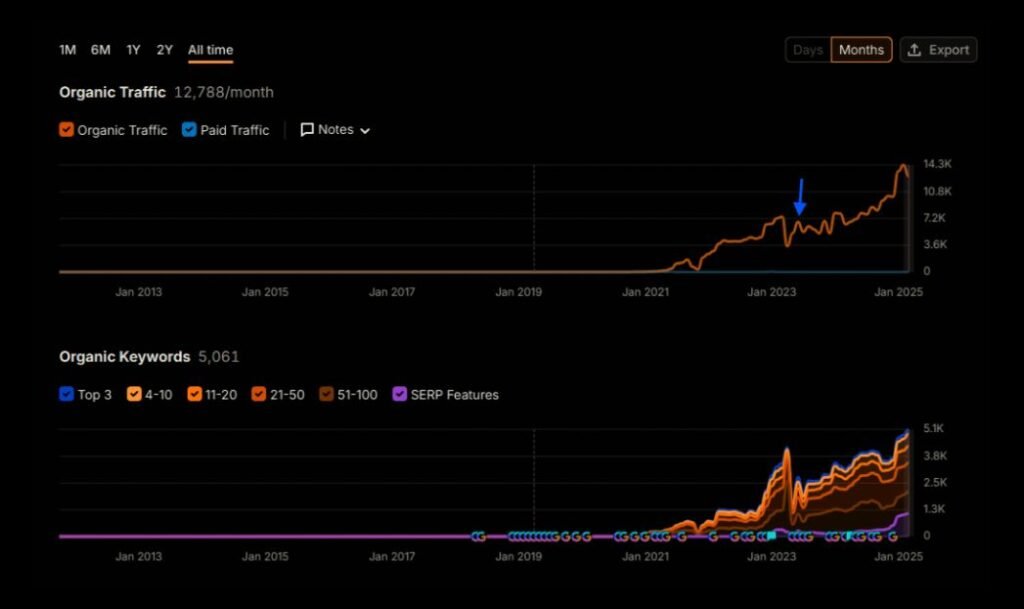Select the 1Y time range

point(133,50)
